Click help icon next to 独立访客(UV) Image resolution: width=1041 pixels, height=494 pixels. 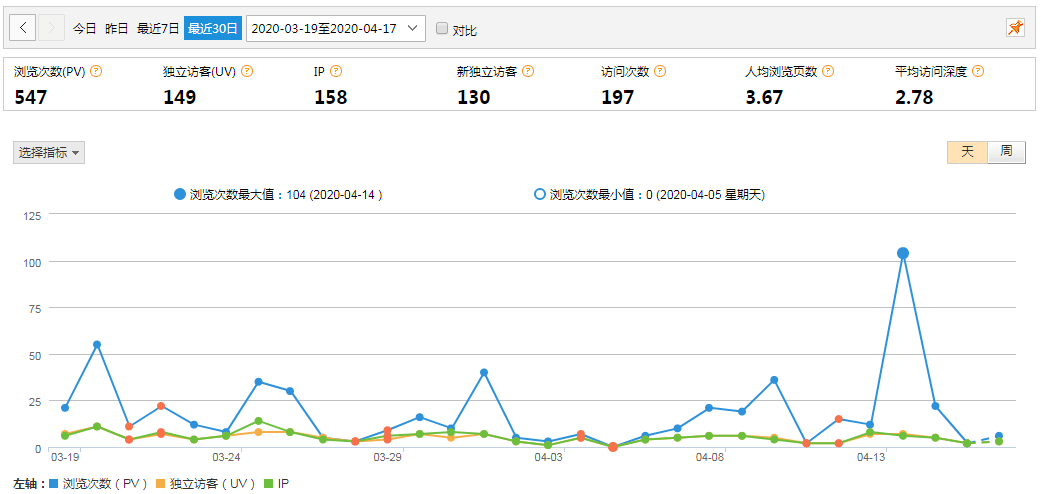[247, 72]
